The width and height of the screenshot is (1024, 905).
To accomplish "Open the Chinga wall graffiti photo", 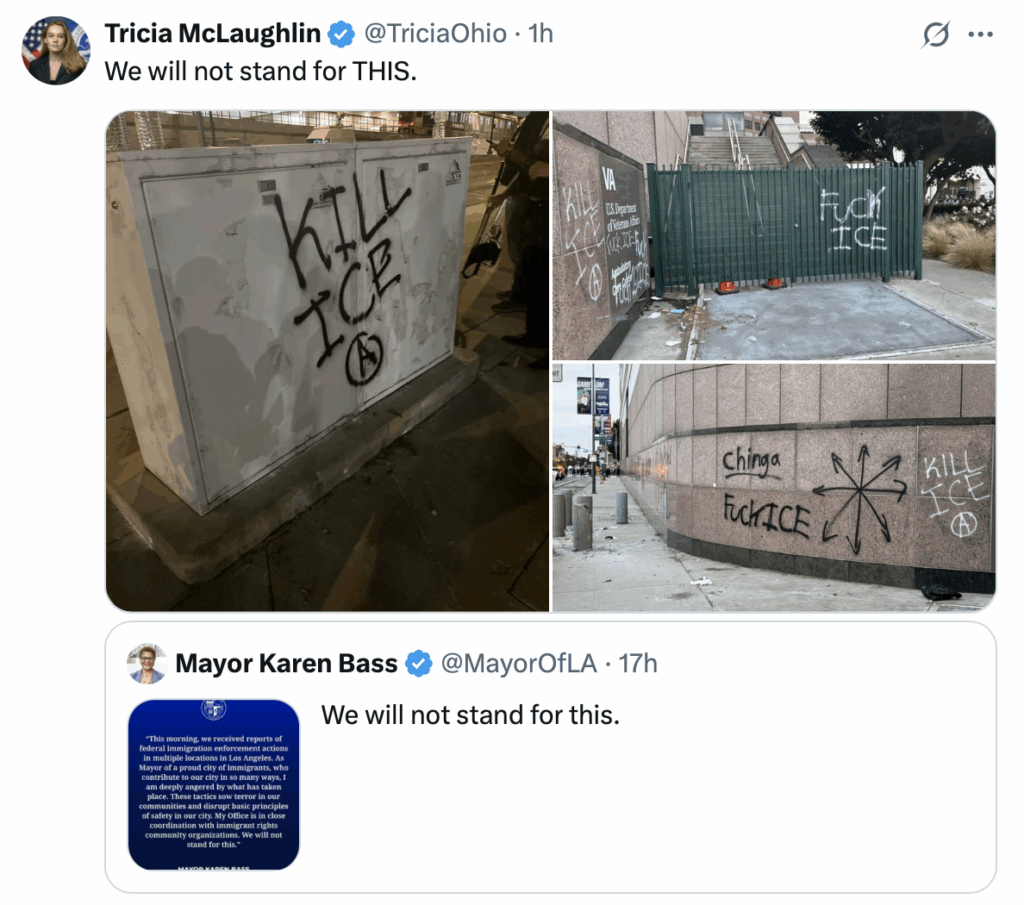I will pyautogui.click(x=774, y=488).
